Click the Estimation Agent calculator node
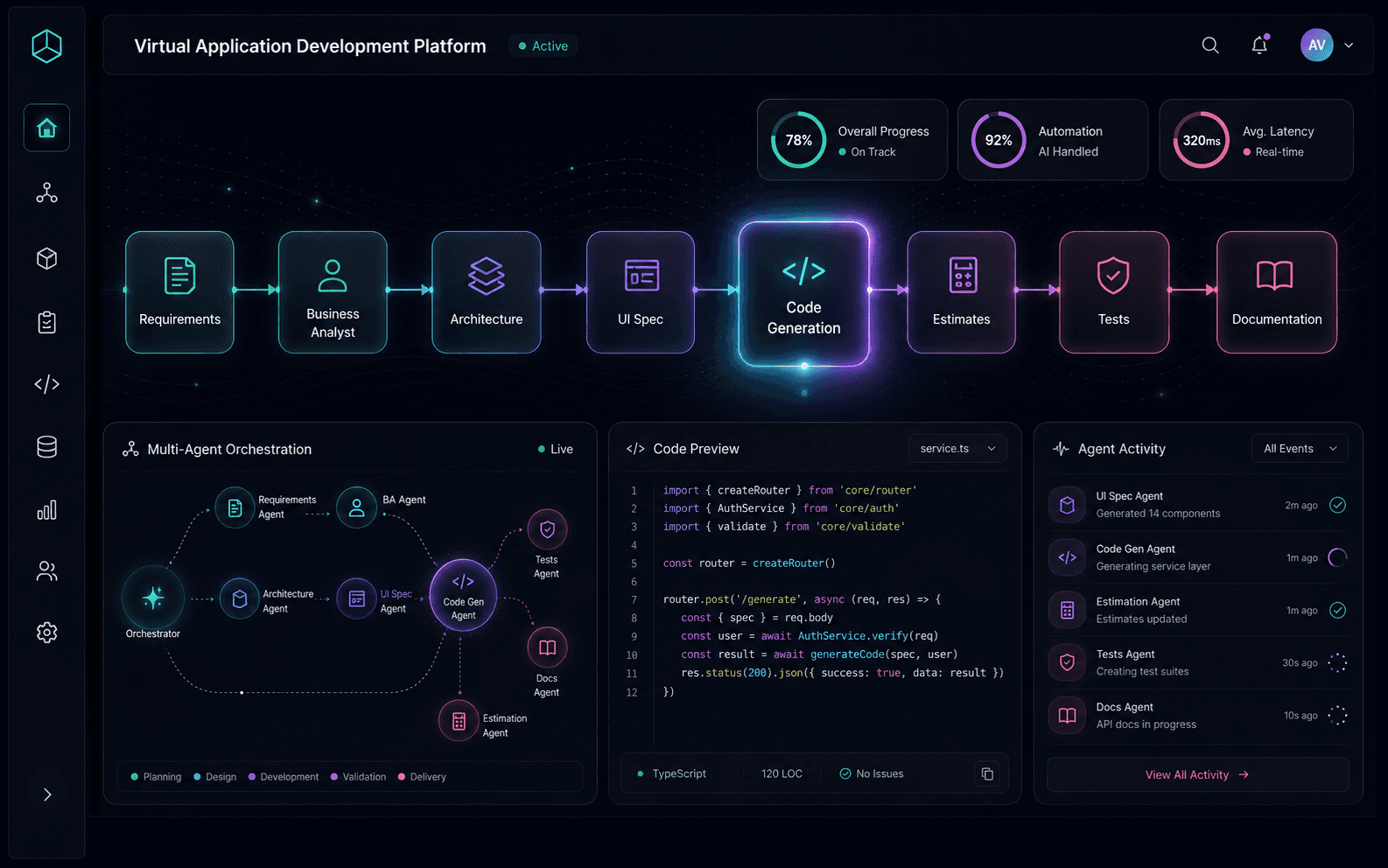The width and height of the screenshot is (1388, 868). (x=459, y=721)
